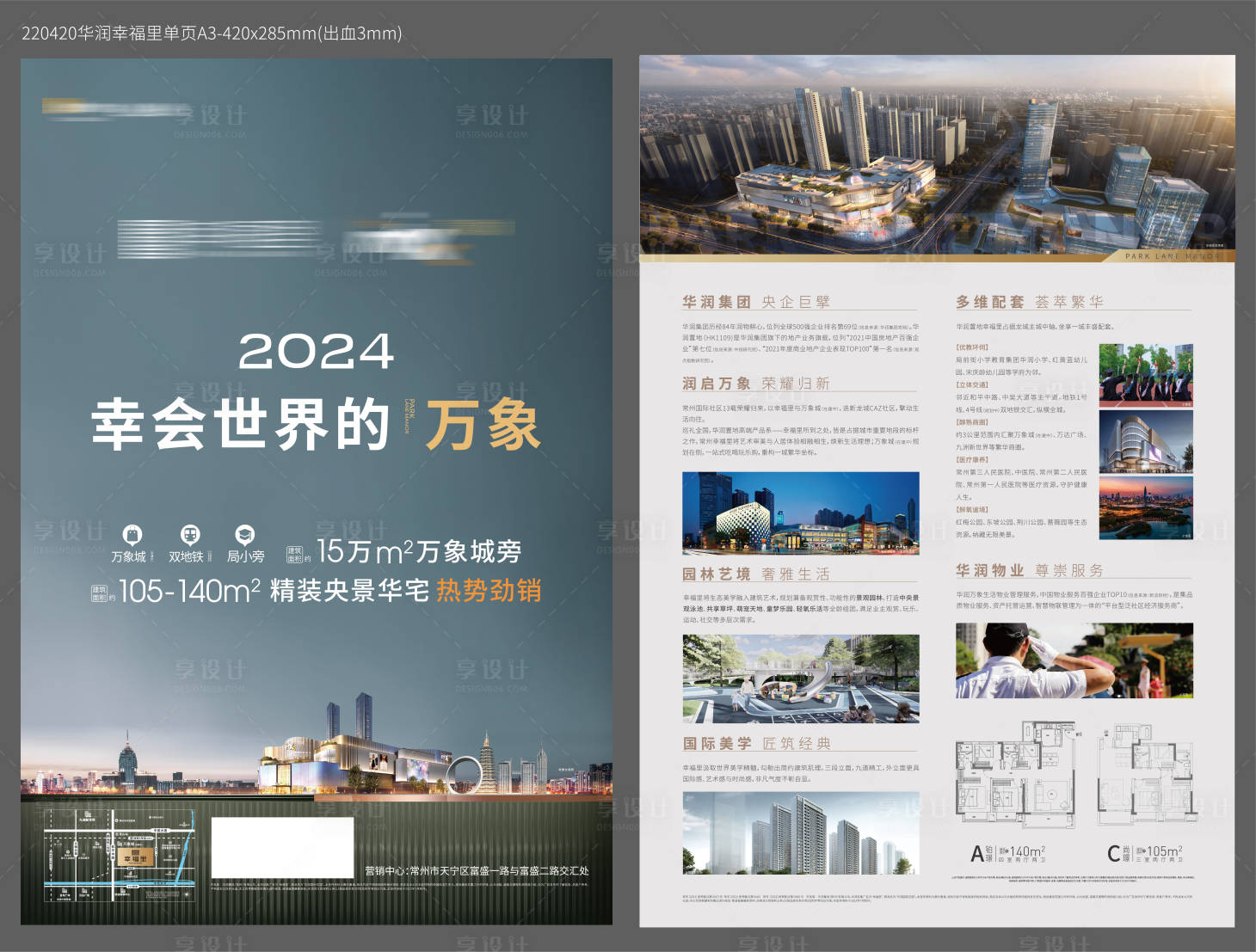Open the saluting security guard photo
Screen dimensions: 1256x952
[1074, 660]
